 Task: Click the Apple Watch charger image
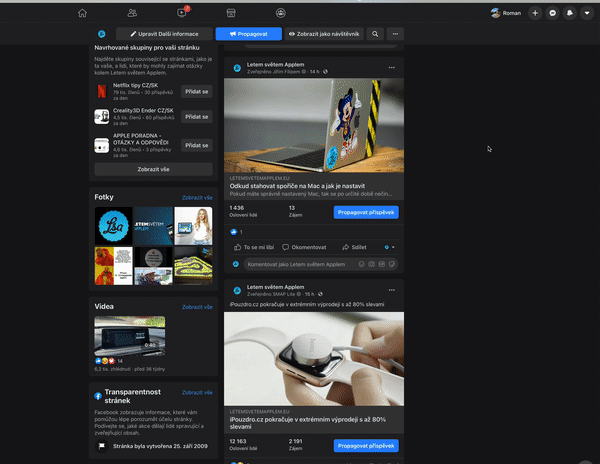click(314, 359)
